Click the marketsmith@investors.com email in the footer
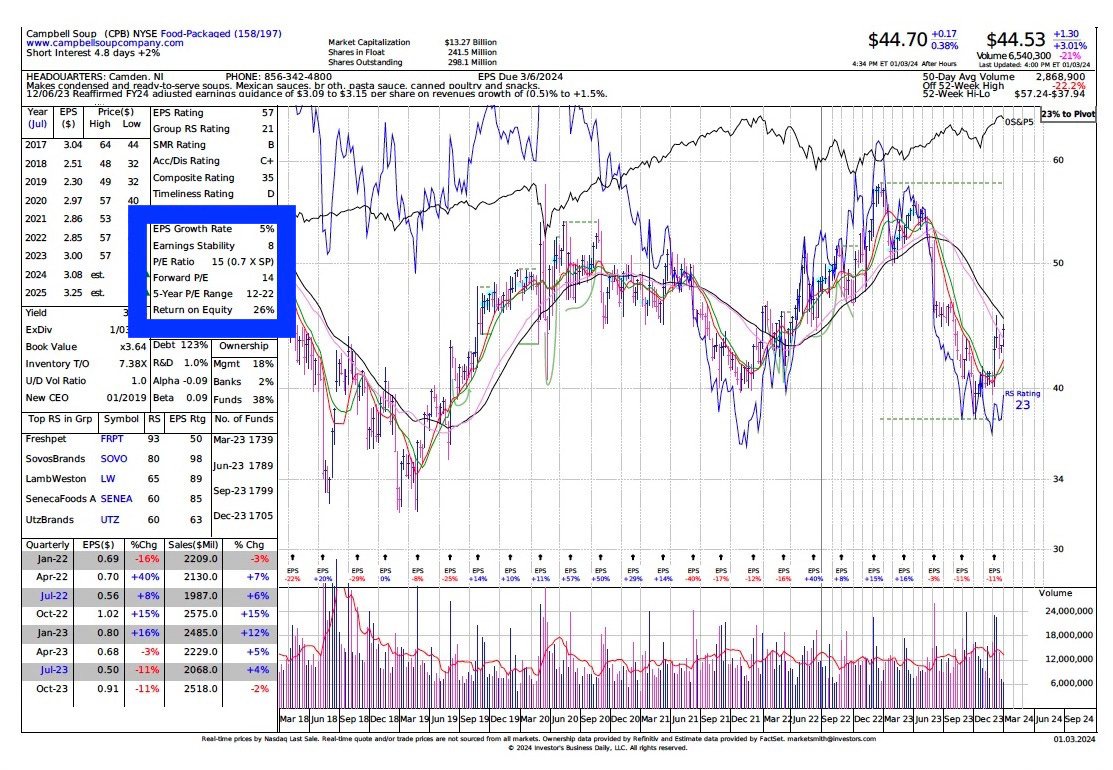The image size is (1113, 770). pyautogui.click(x=831, y=739)
